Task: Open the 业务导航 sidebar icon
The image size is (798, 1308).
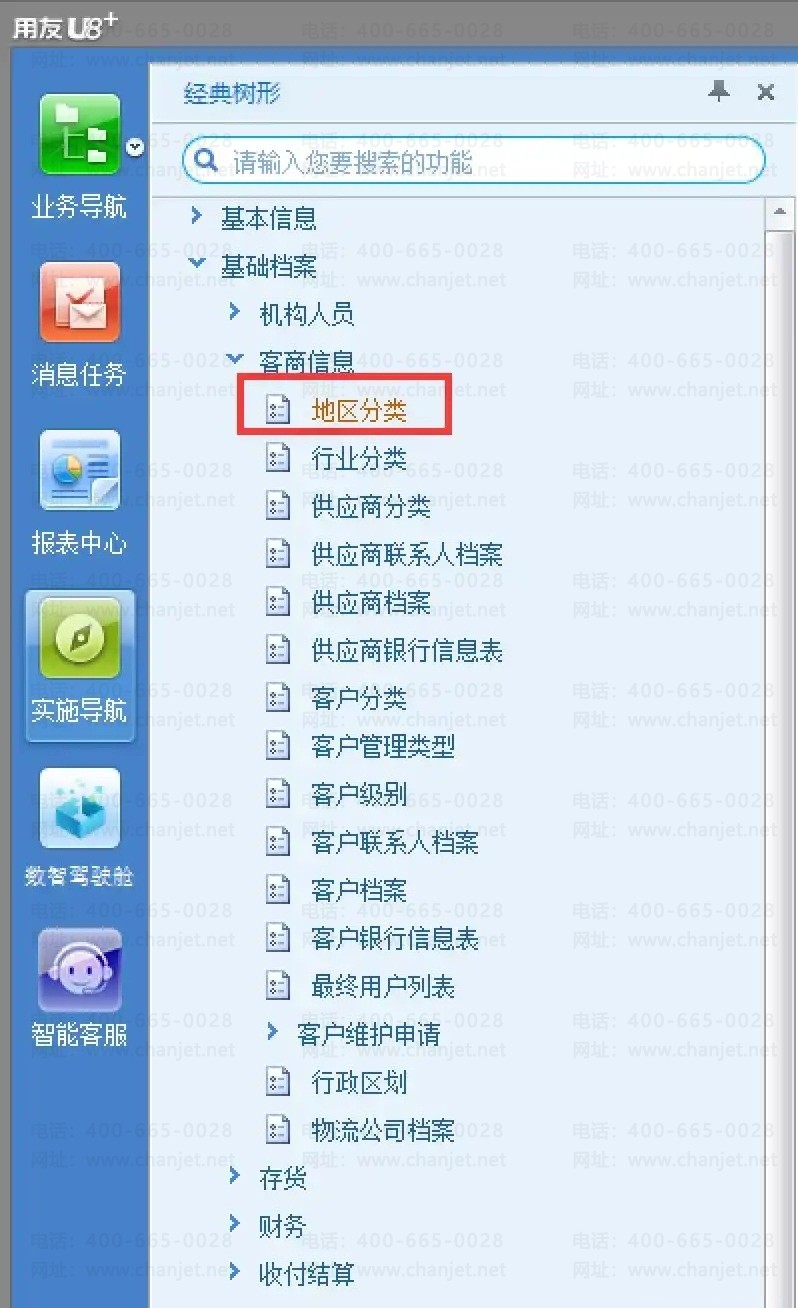Action: click(80, 134)
